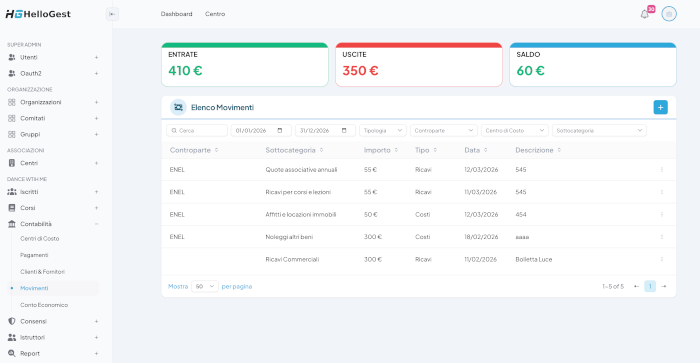Click the ENTRATE 410 € card
Image resolution: width=700 pixels, height=363 pixels.
pos(245,65)
